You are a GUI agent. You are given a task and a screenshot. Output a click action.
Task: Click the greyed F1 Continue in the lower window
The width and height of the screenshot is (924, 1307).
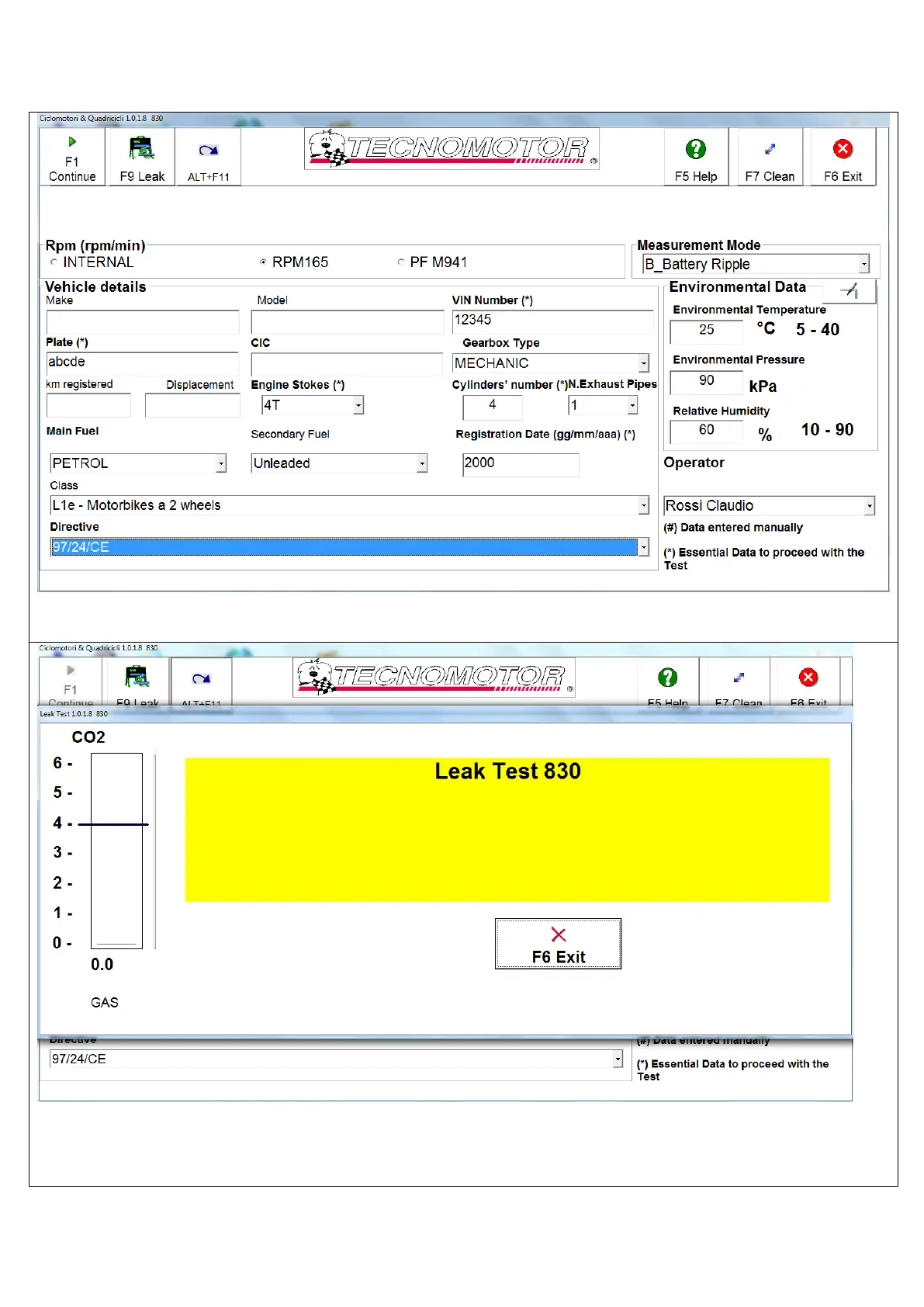point(71,683)
